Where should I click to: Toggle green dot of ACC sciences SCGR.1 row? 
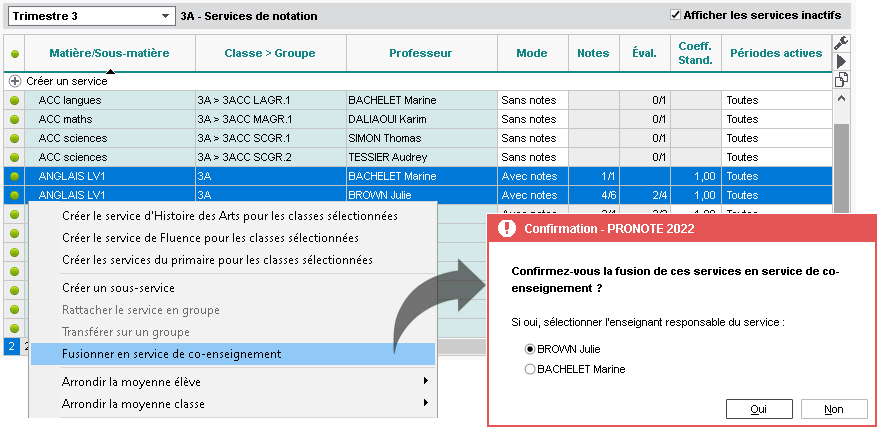tap(15, 139)
